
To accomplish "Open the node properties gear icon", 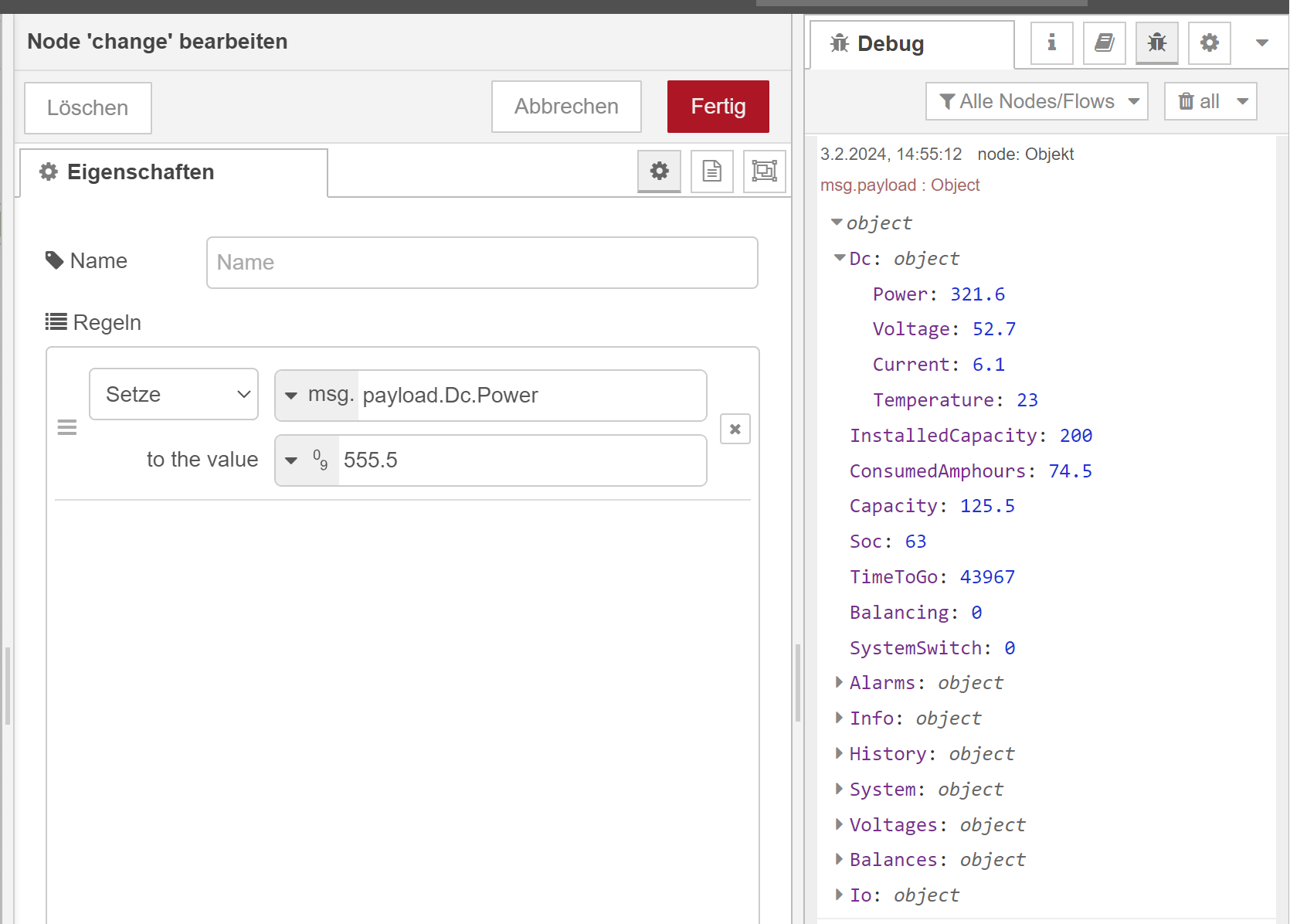I will 659,171.
